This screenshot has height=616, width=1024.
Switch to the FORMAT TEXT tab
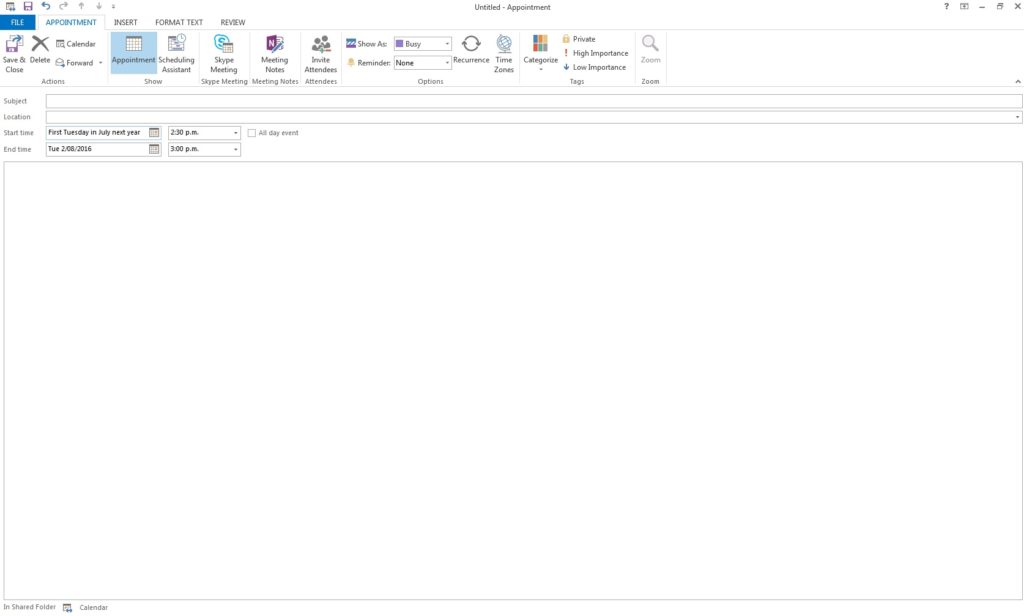pos(179,22)
